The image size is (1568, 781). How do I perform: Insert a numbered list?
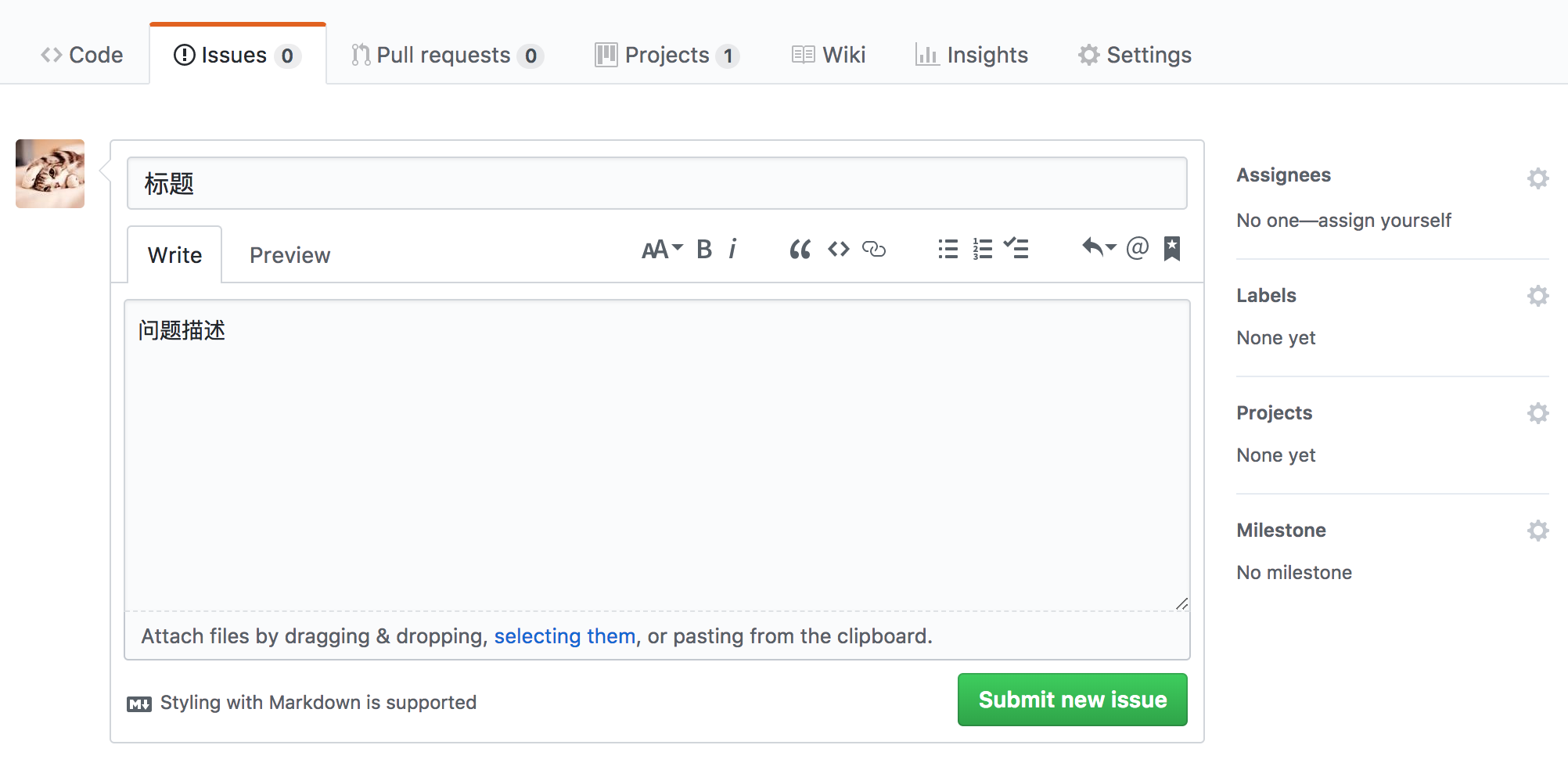coord(982,250)
